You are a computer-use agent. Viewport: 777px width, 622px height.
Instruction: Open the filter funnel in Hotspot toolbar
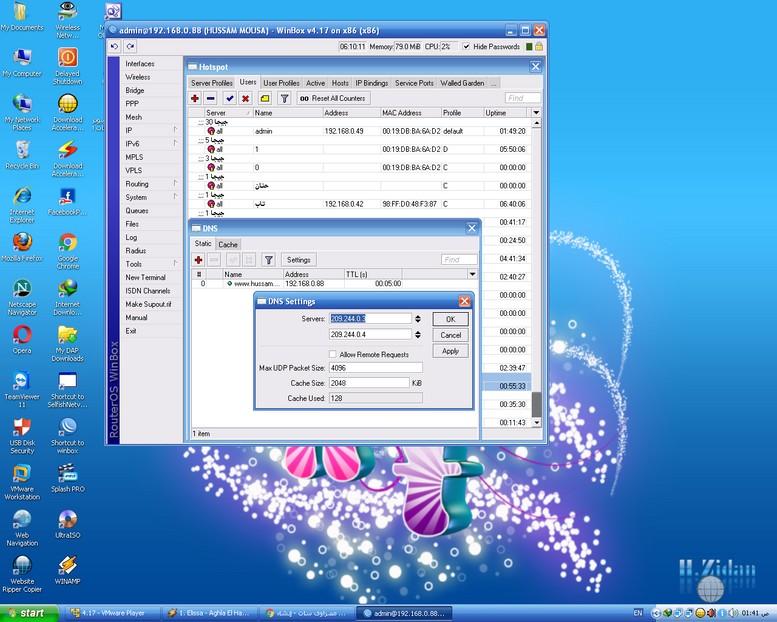284,98
